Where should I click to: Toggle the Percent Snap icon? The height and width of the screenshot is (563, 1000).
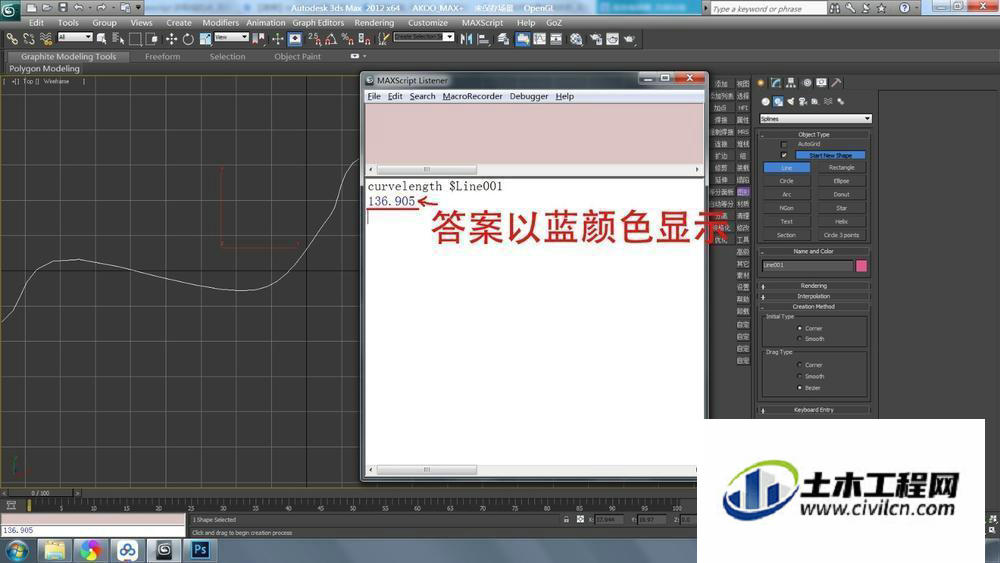(x=347, y=39)
